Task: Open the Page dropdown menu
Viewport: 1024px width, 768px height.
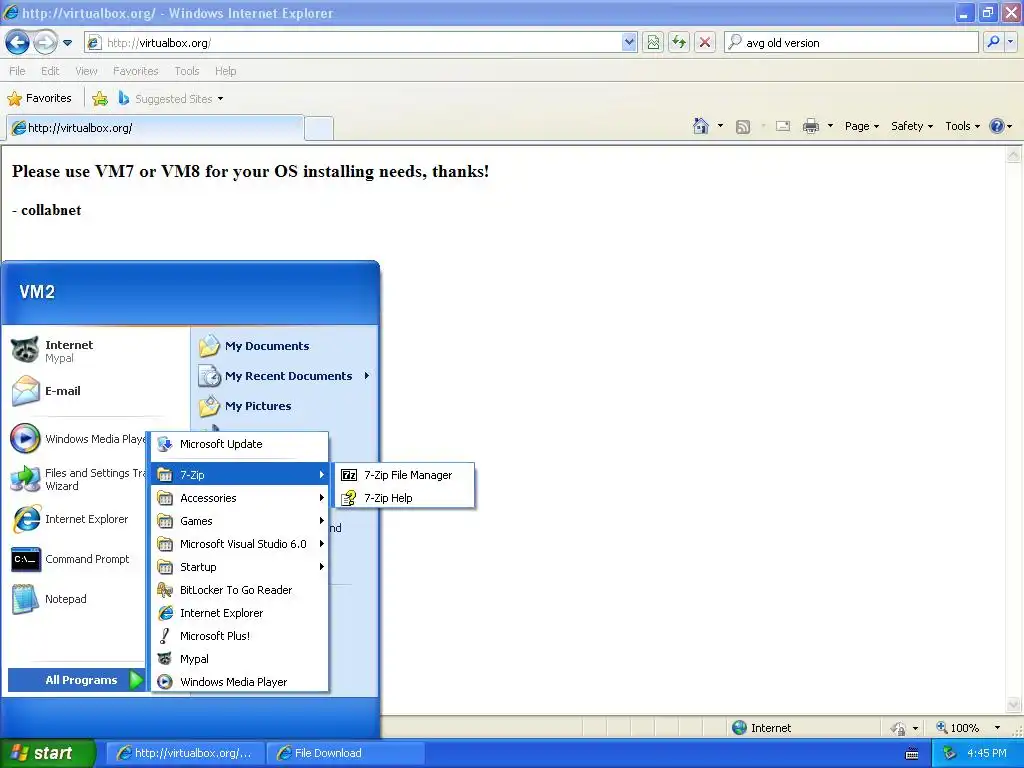Action: [x=861, y=126]
